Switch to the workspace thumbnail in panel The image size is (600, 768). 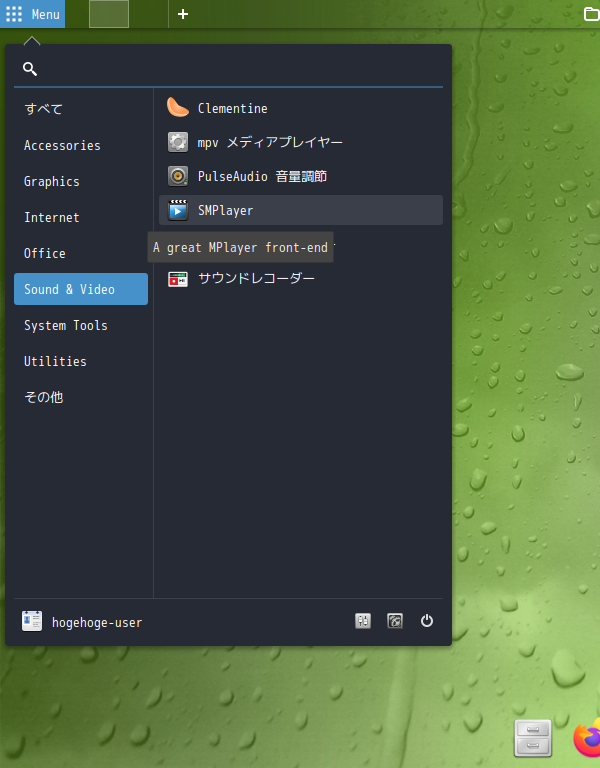point(109,14)
